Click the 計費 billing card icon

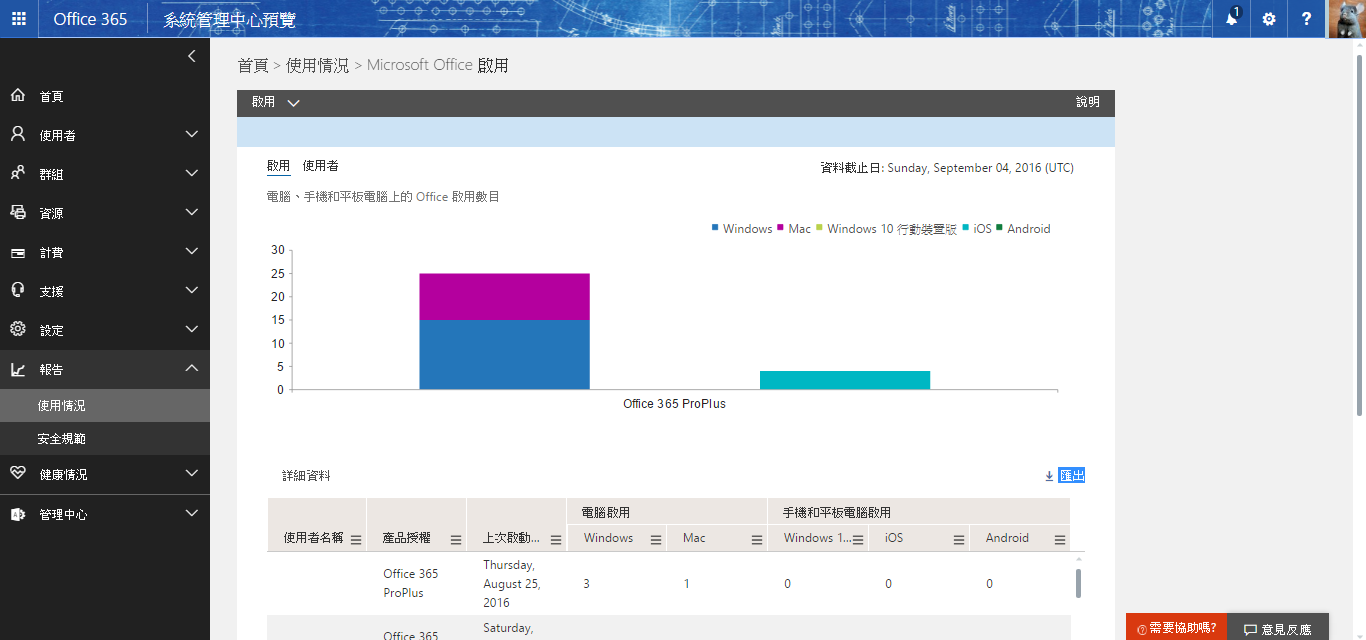tap(18, 253)
